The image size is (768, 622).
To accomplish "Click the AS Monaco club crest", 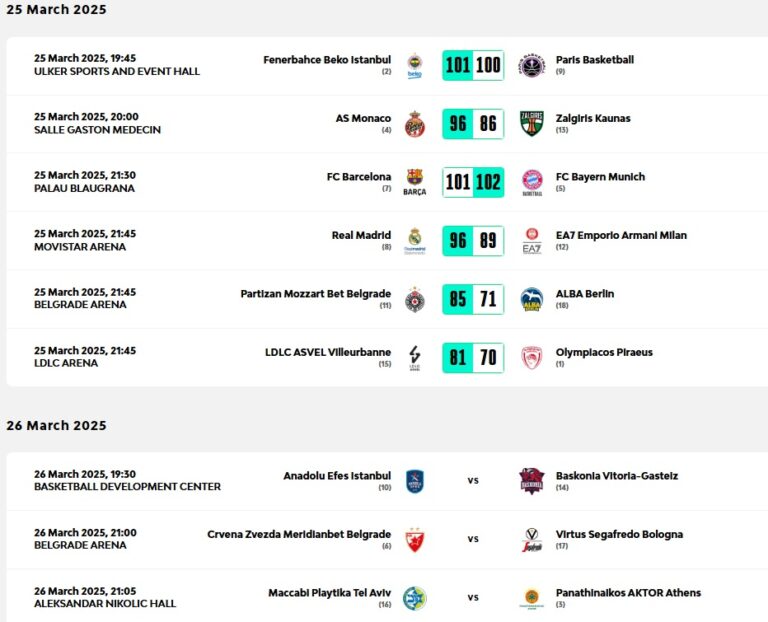I will pyautogui.click(x=414, y=124).
